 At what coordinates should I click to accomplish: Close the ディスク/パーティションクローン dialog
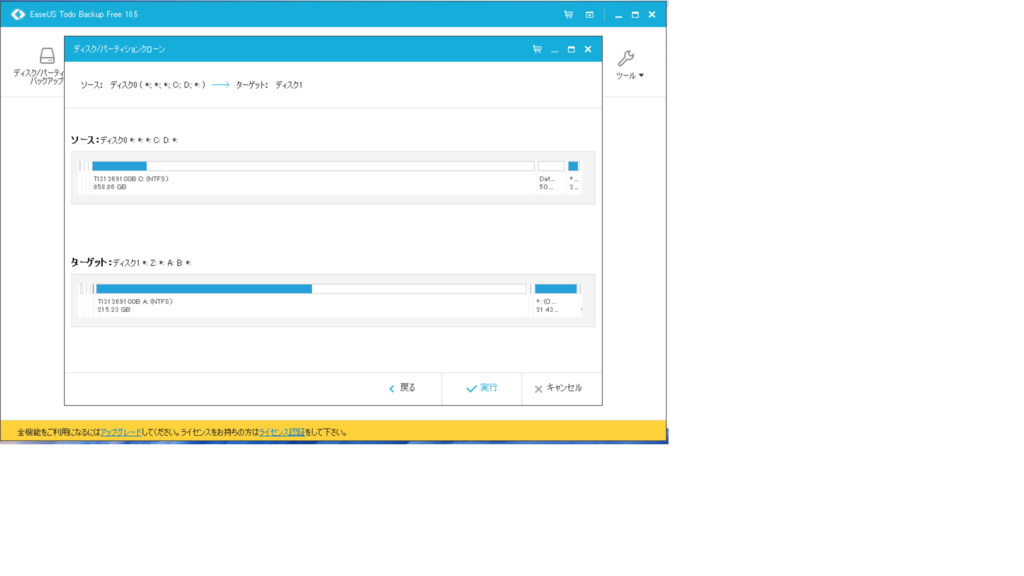(588, 49)
